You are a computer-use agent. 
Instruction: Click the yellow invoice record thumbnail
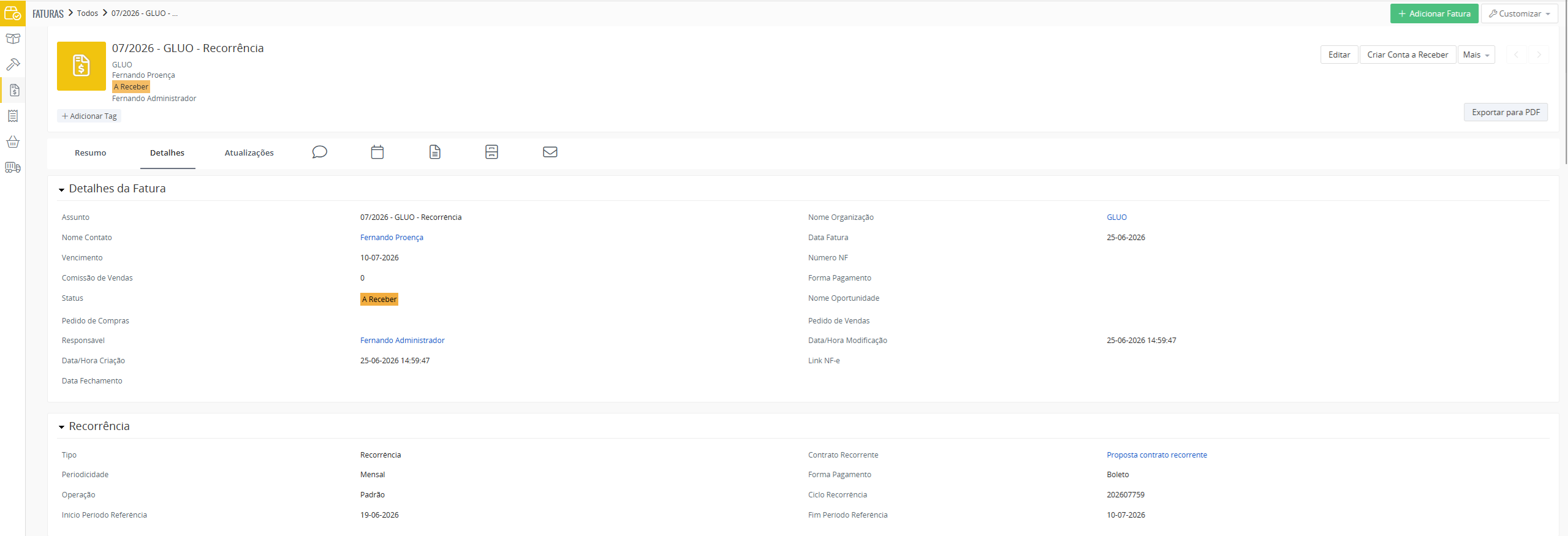tap(81, 66)
